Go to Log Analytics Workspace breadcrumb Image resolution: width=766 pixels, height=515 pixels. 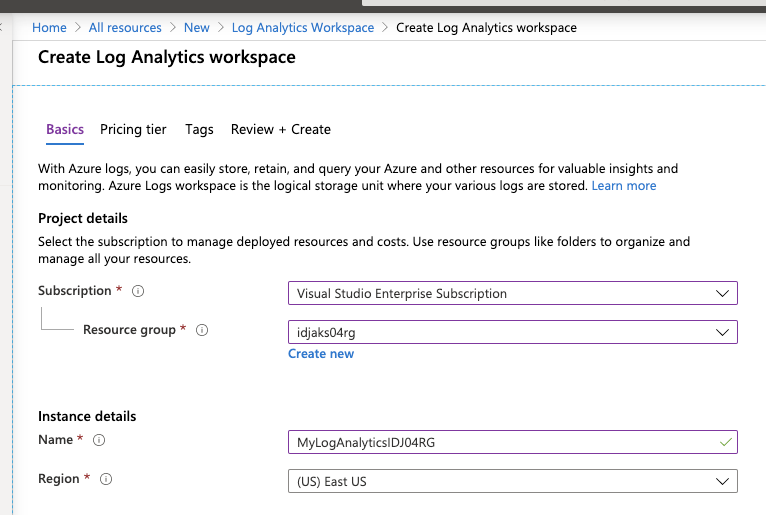pos(303,28)
